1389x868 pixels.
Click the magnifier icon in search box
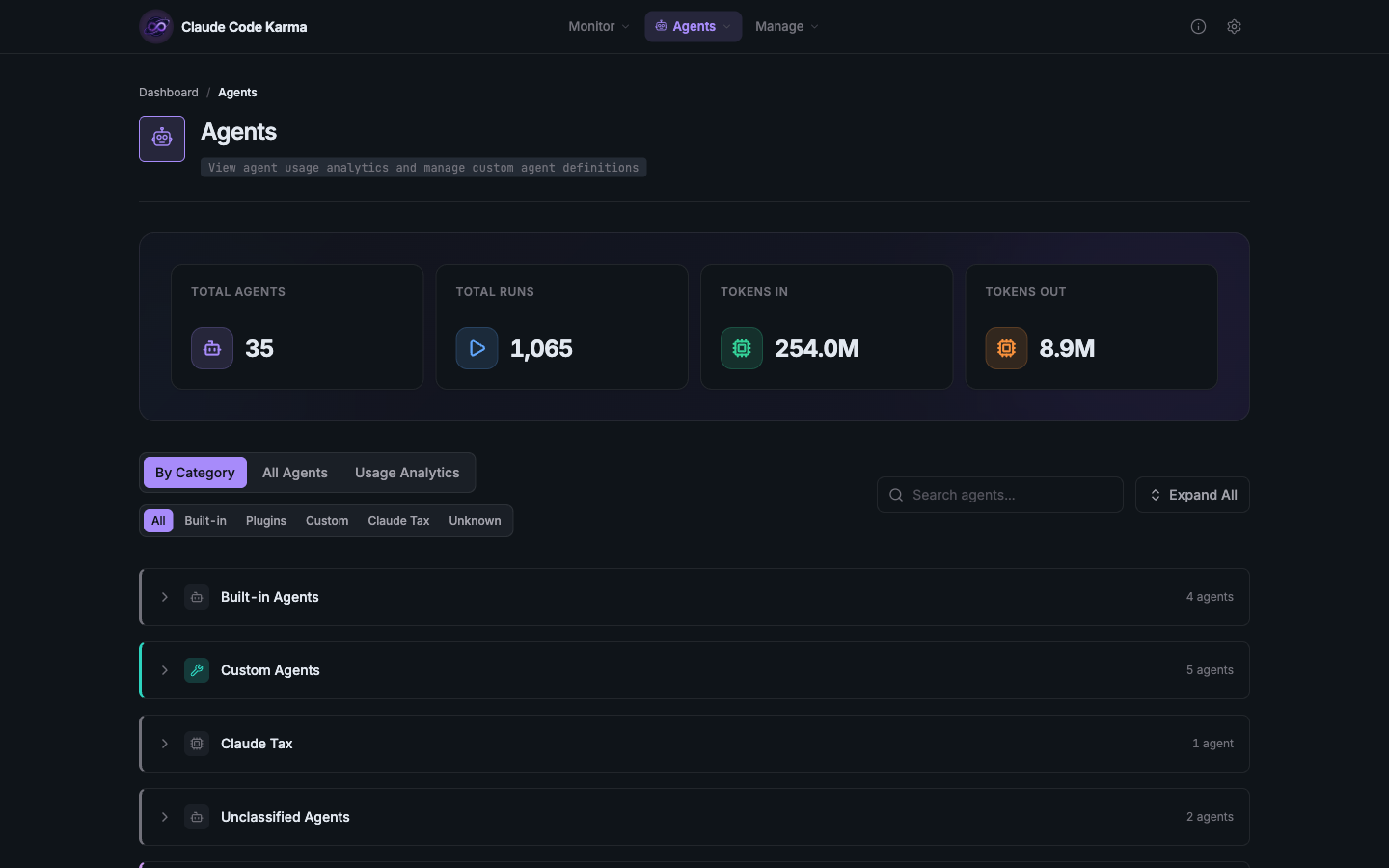(x=896, y=495)
